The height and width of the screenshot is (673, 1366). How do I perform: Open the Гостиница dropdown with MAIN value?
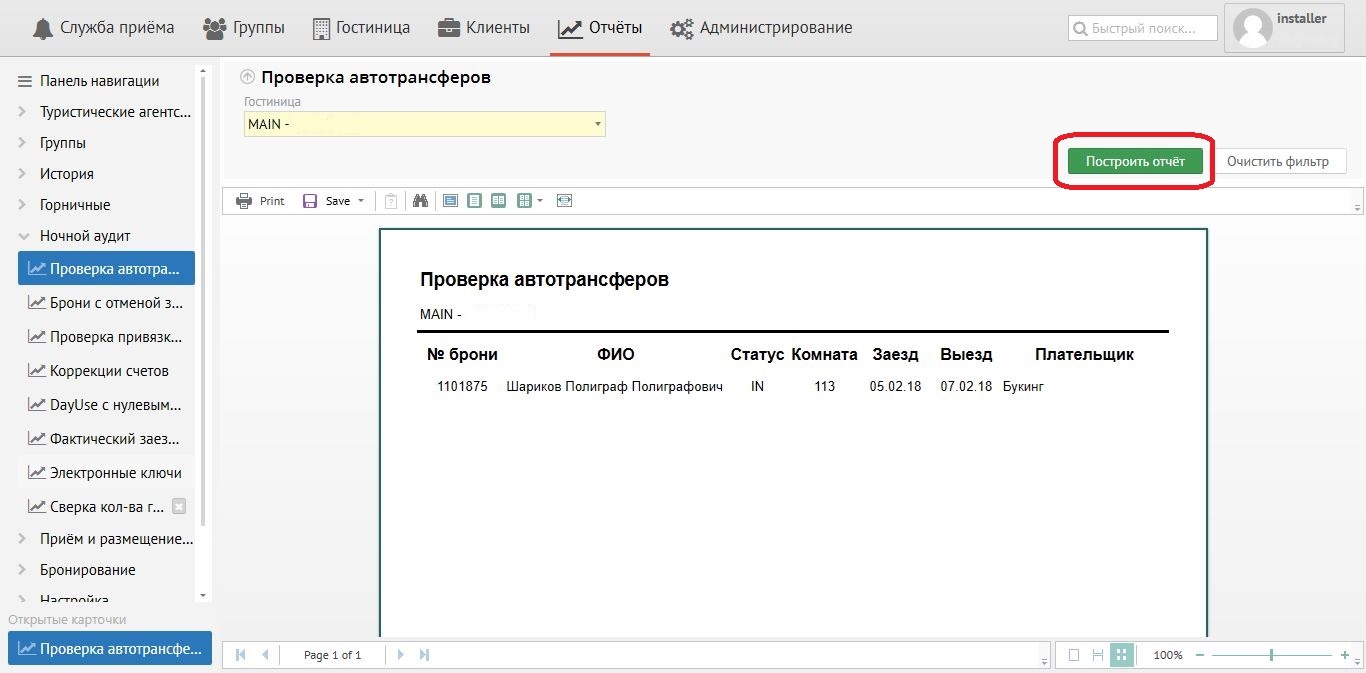click(x=425, y=124)
